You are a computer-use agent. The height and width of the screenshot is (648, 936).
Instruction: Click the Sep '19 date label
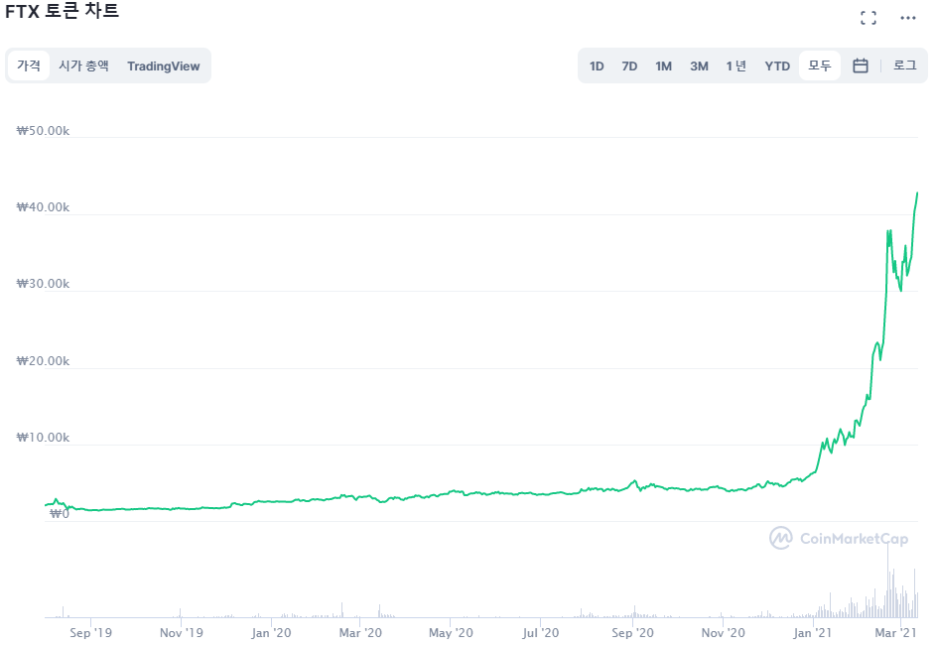point(90,632)
